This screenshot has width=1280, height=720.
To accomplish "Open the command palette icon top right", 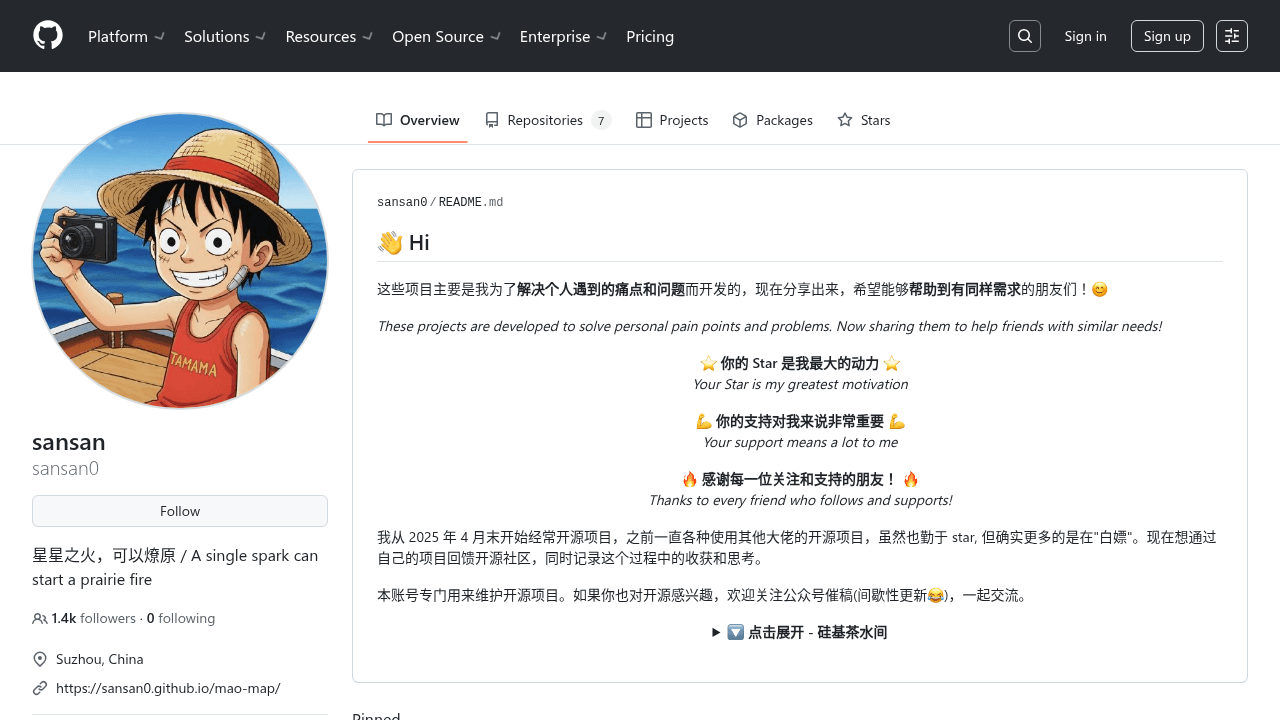I will [1231, 36].
